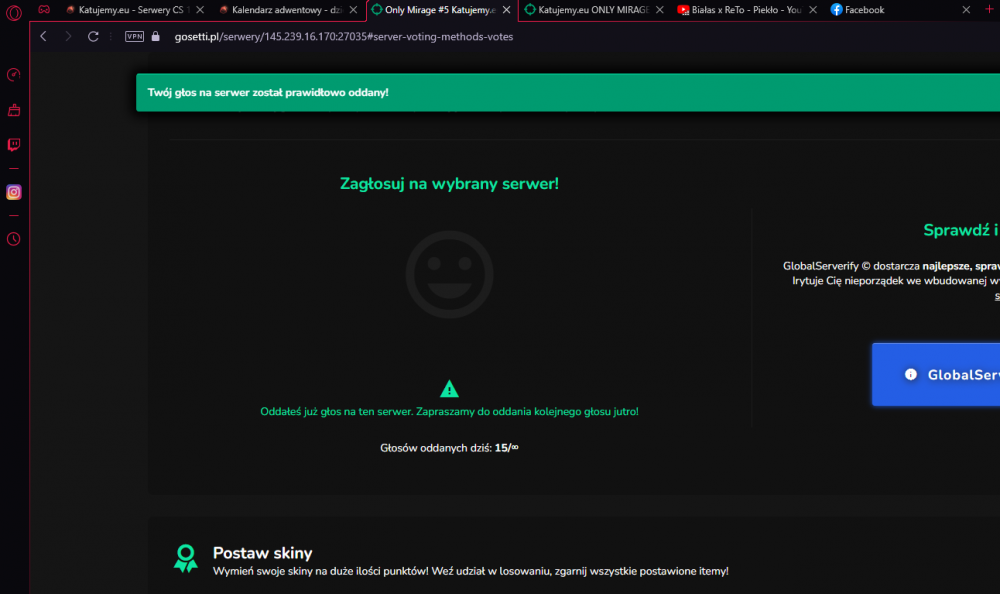Open the Opera menu logo
This screenshot has height=594, width=1000.
click(x=13, y=12)
